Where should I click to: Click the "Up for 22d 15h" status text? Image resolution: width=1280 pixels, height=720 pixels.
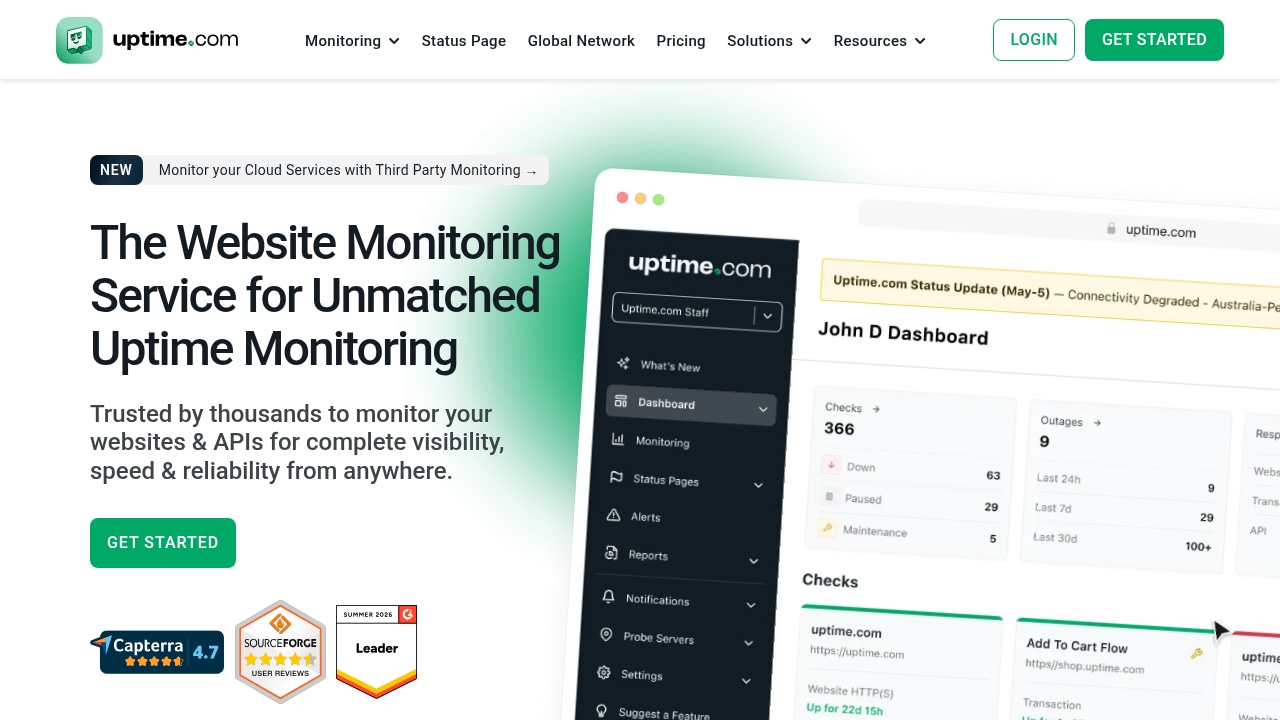tap(844, 710)
